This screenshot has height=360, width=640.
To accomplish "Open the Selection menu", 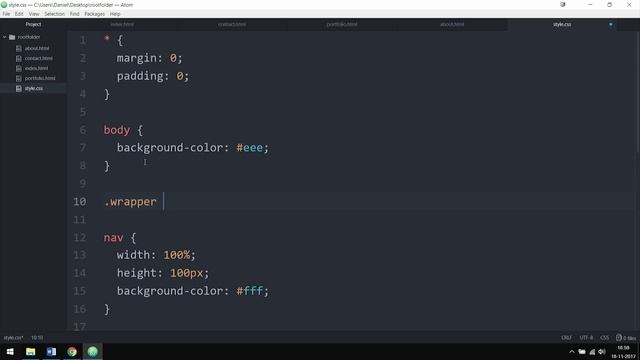I will (54, 14).
